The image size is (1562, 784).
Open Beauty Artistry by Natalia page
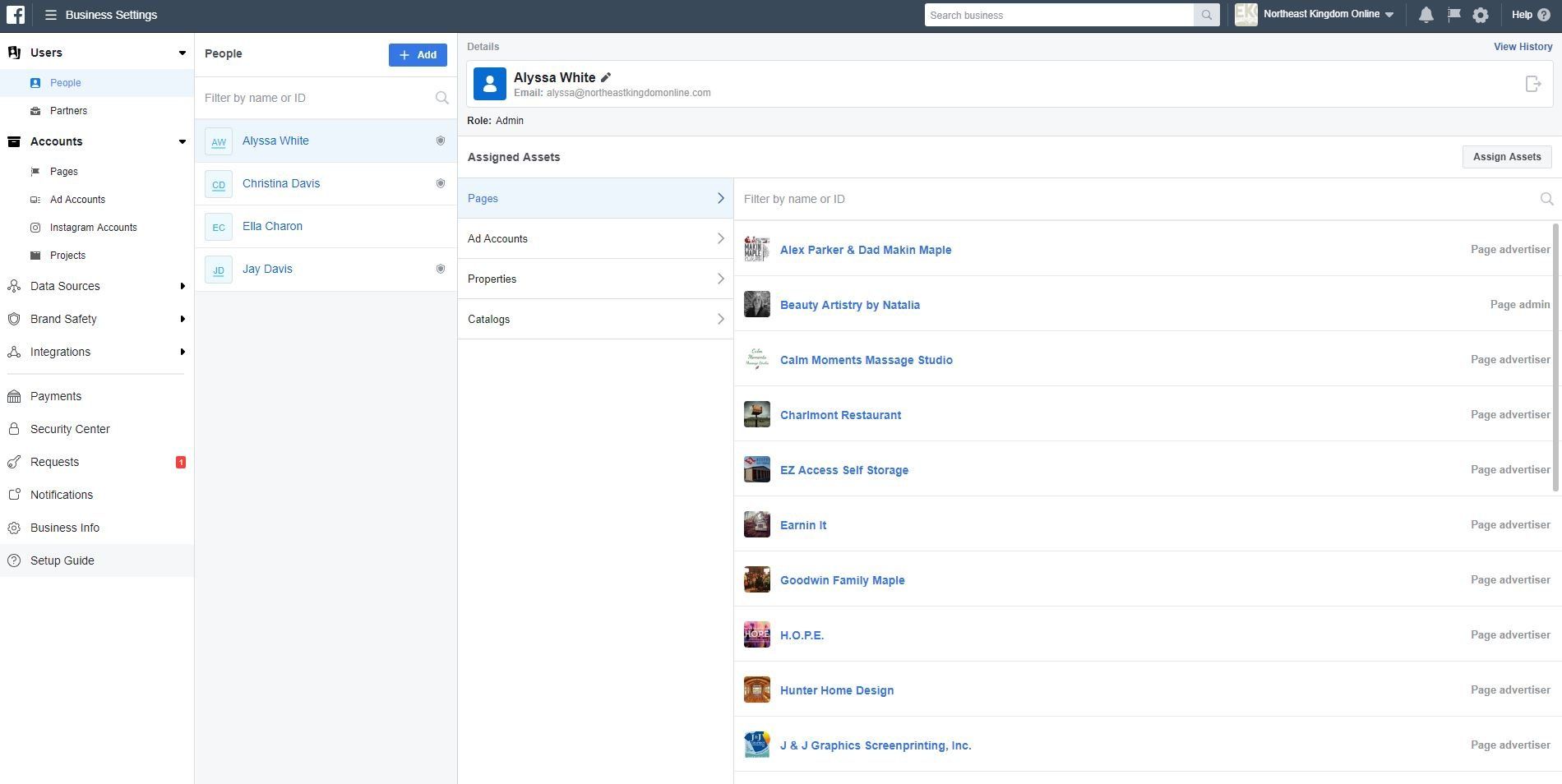click(850, 305)
